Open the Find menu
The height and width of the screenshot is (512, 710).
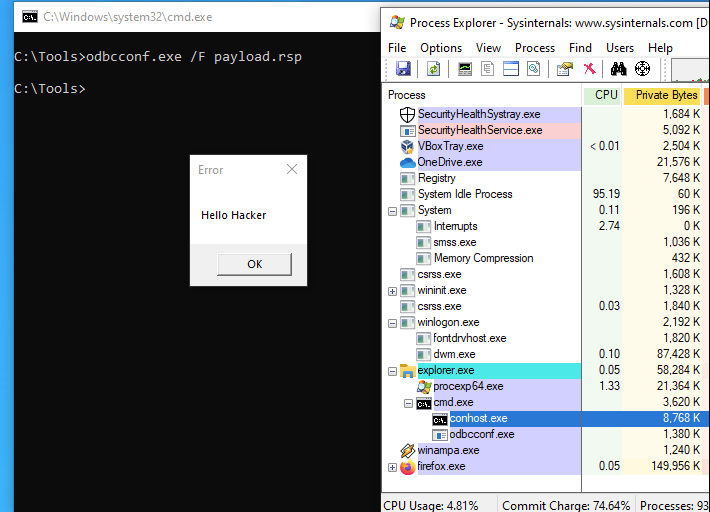coord(580,48)
